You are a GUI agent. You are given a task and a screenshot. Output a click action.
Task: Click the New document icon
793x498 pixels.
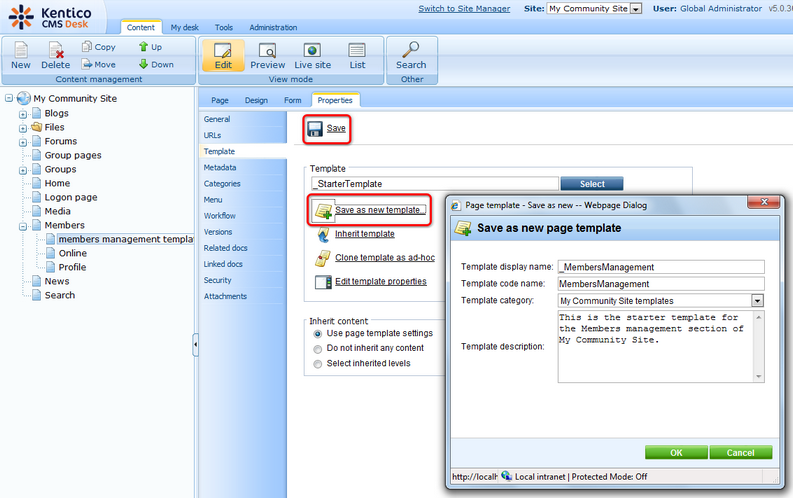(20, 51)
